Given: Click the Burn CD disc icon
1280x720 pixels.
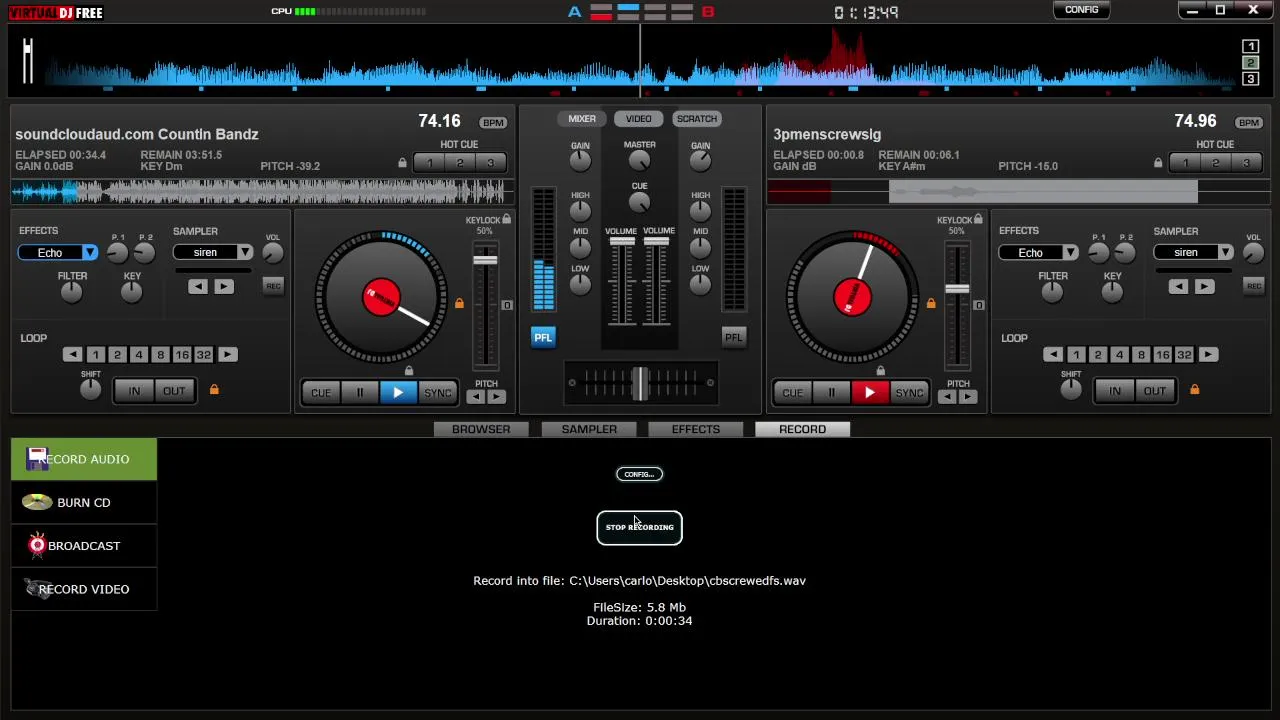Looking at the screenshot, I should click(37, 502).
